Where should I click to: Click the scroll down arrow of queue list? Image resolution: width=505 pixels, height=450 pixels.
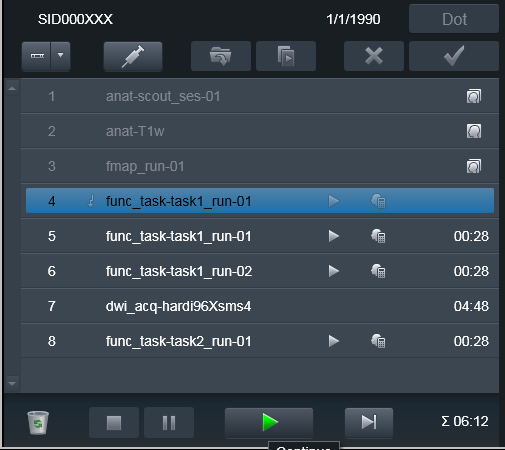pyautogui.click(x=12, y=383)
